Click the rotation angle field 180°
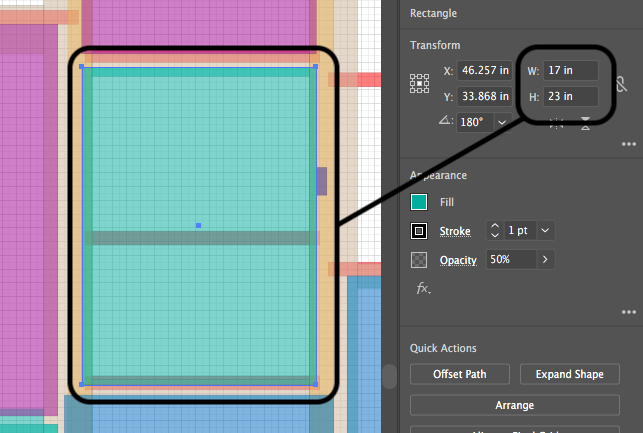The image size is (643, 433). [475, 122]
